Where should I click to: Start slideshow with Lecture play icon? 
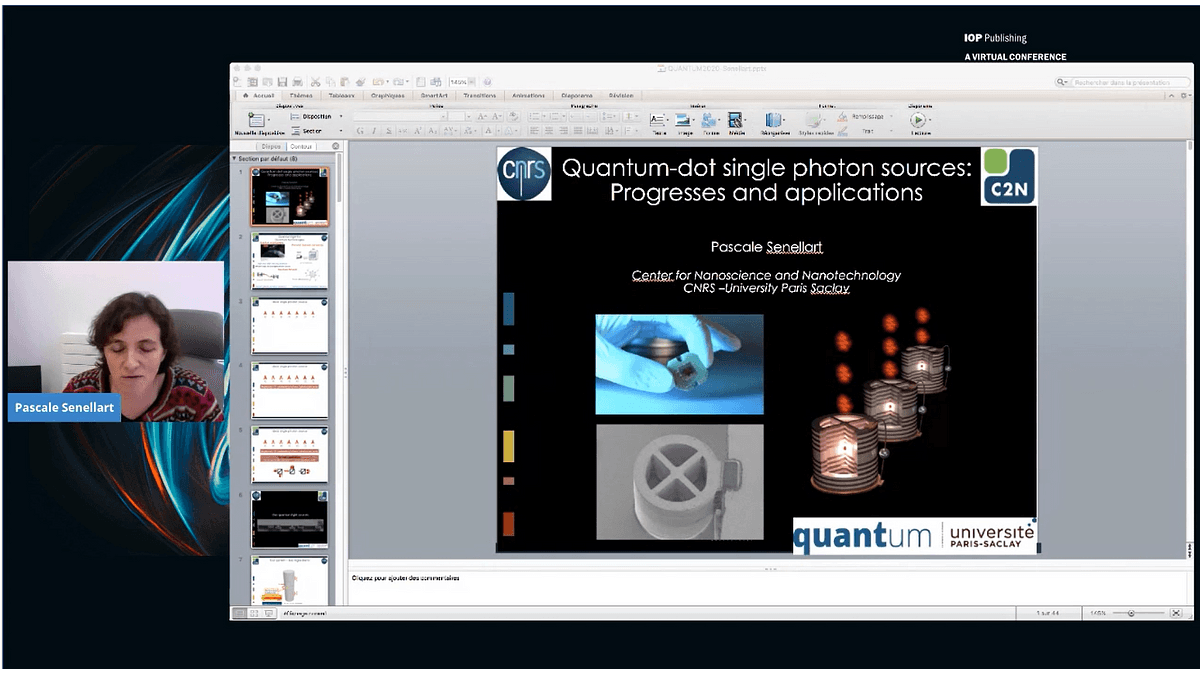coord(918,118)
